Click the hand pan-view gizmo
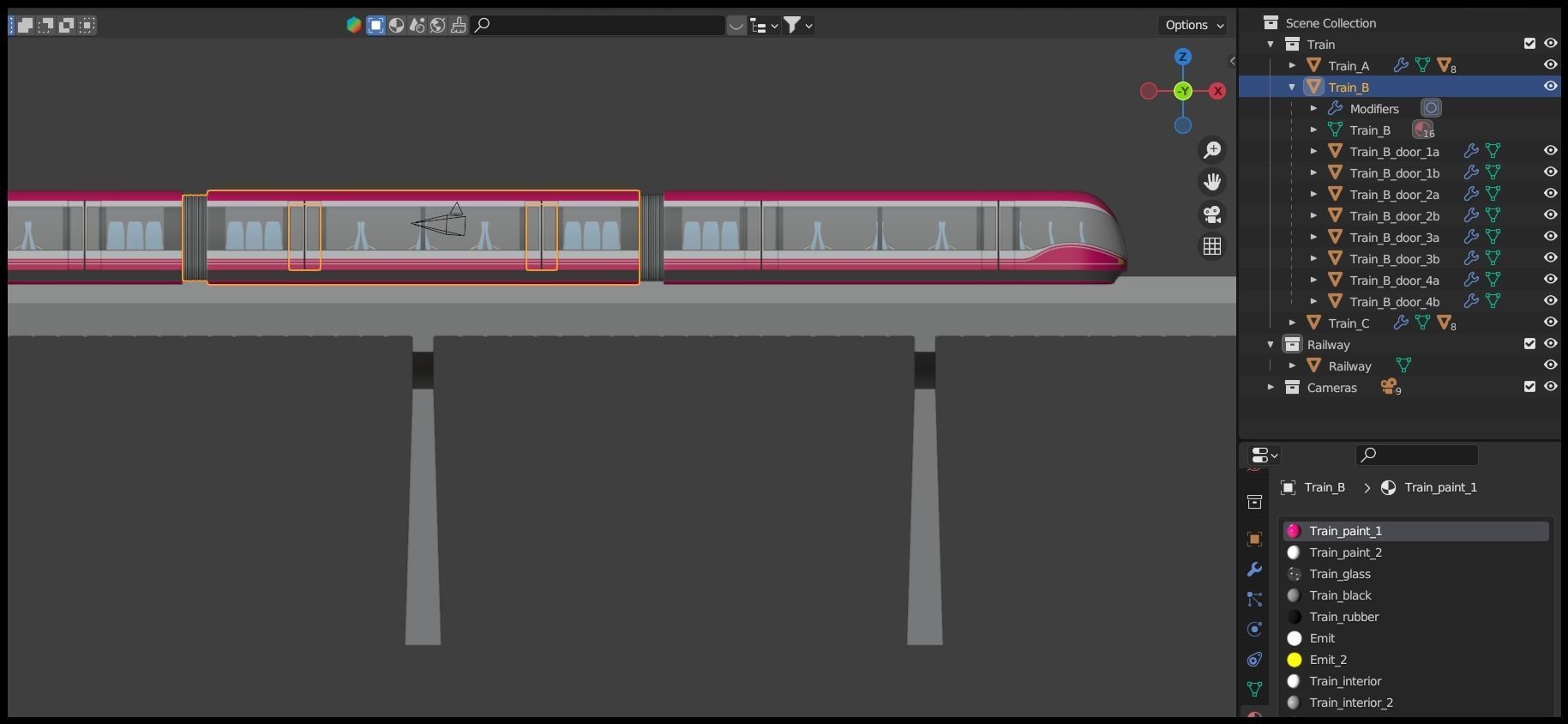The width and height of the screenshot is (1568, 724). [x=1212, y=182]
